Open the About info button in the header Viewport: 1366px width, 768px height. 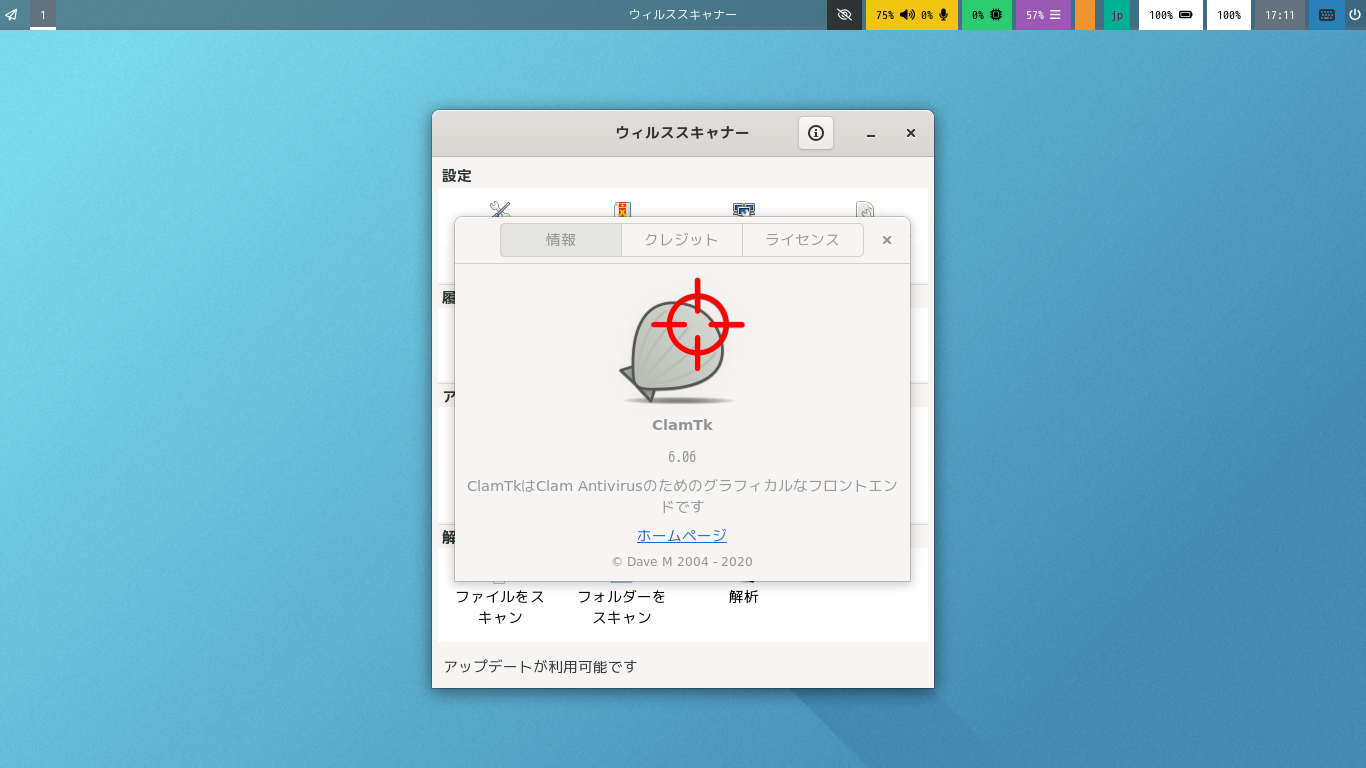(816, 133)
